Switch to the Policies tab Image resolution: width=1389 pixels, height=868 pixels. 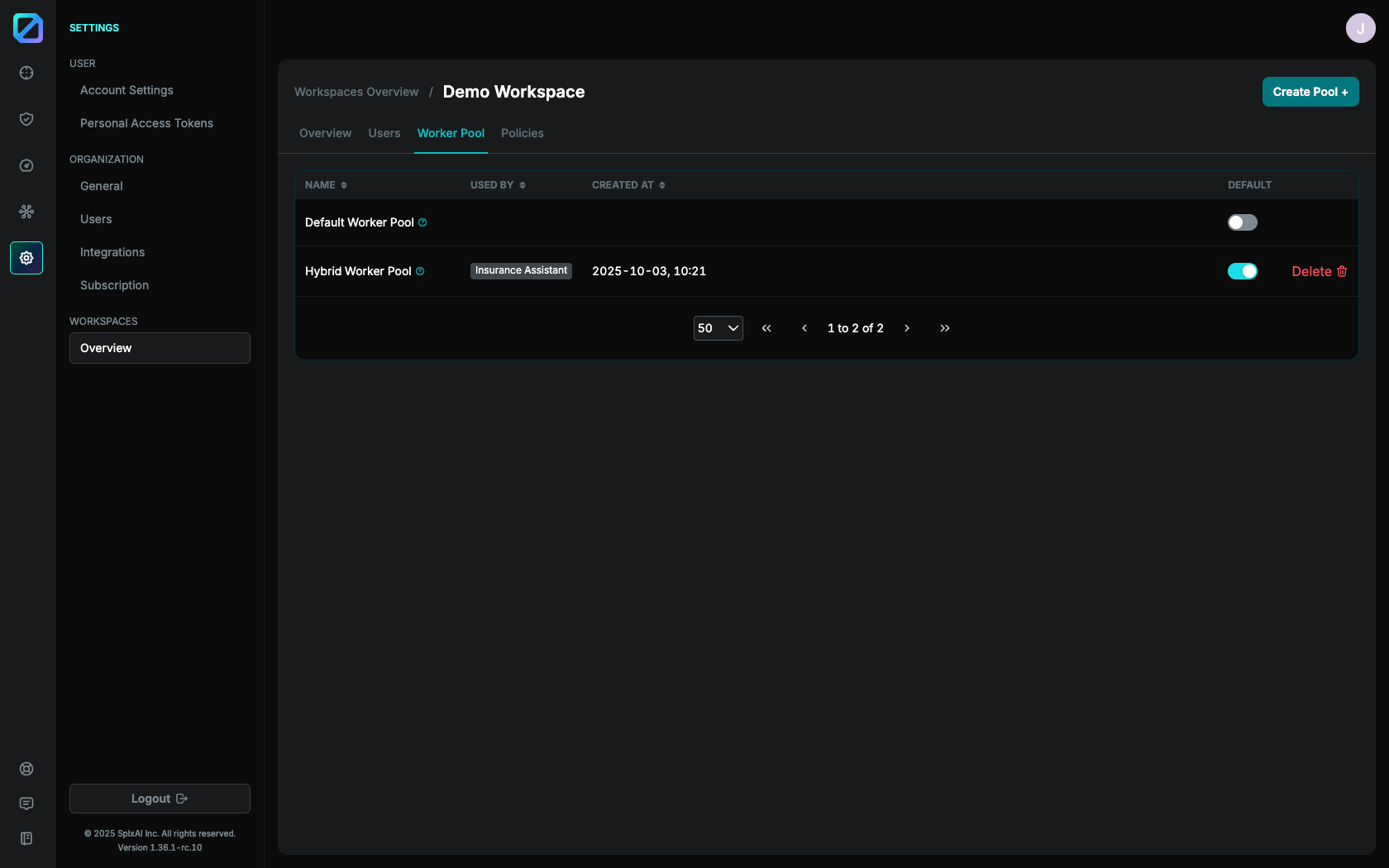tap(522, 133)
